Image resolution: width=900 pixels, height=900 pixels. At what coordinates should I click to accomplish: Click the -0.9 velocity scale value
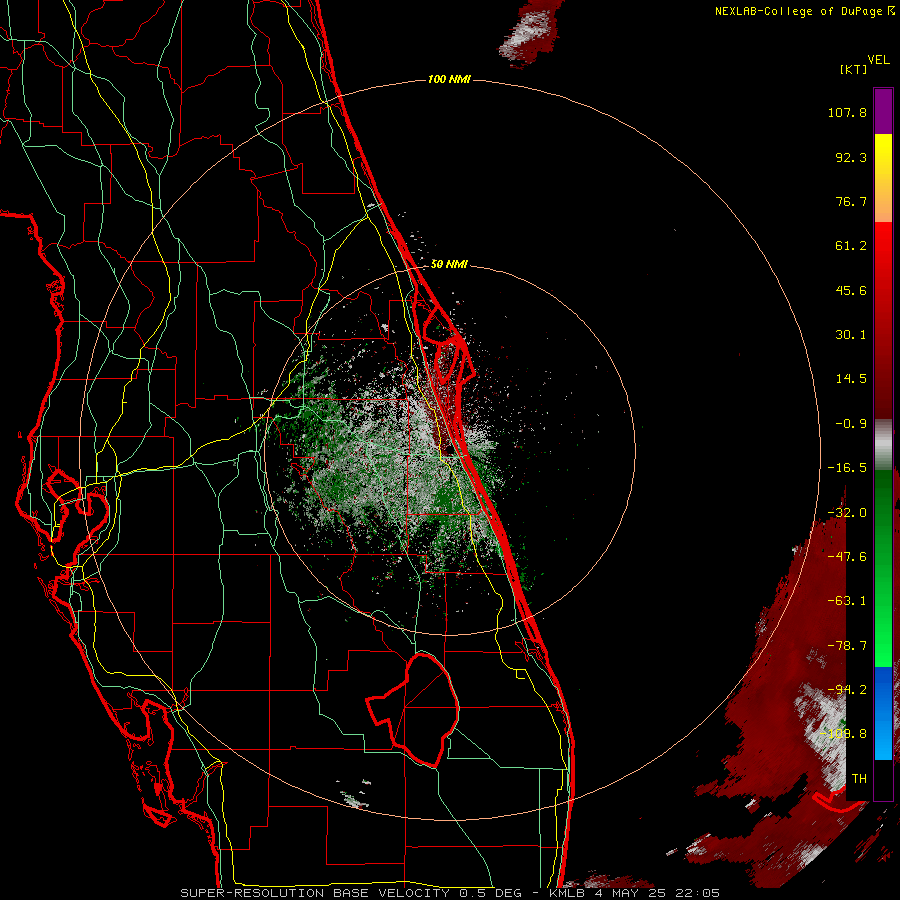[851, 424]
